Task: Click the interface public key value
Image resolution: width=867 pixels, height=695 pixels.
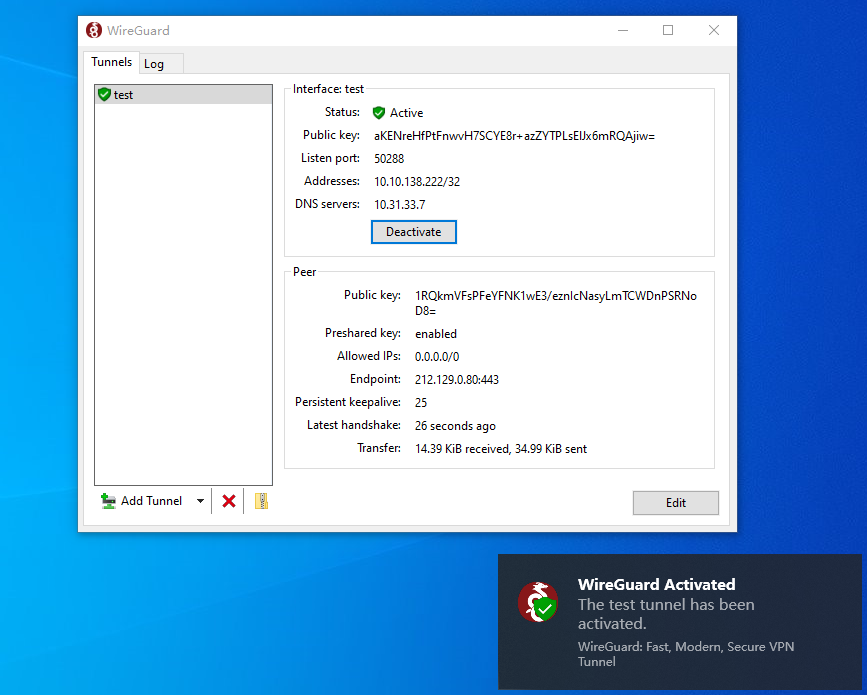Action: click(514, 136)
